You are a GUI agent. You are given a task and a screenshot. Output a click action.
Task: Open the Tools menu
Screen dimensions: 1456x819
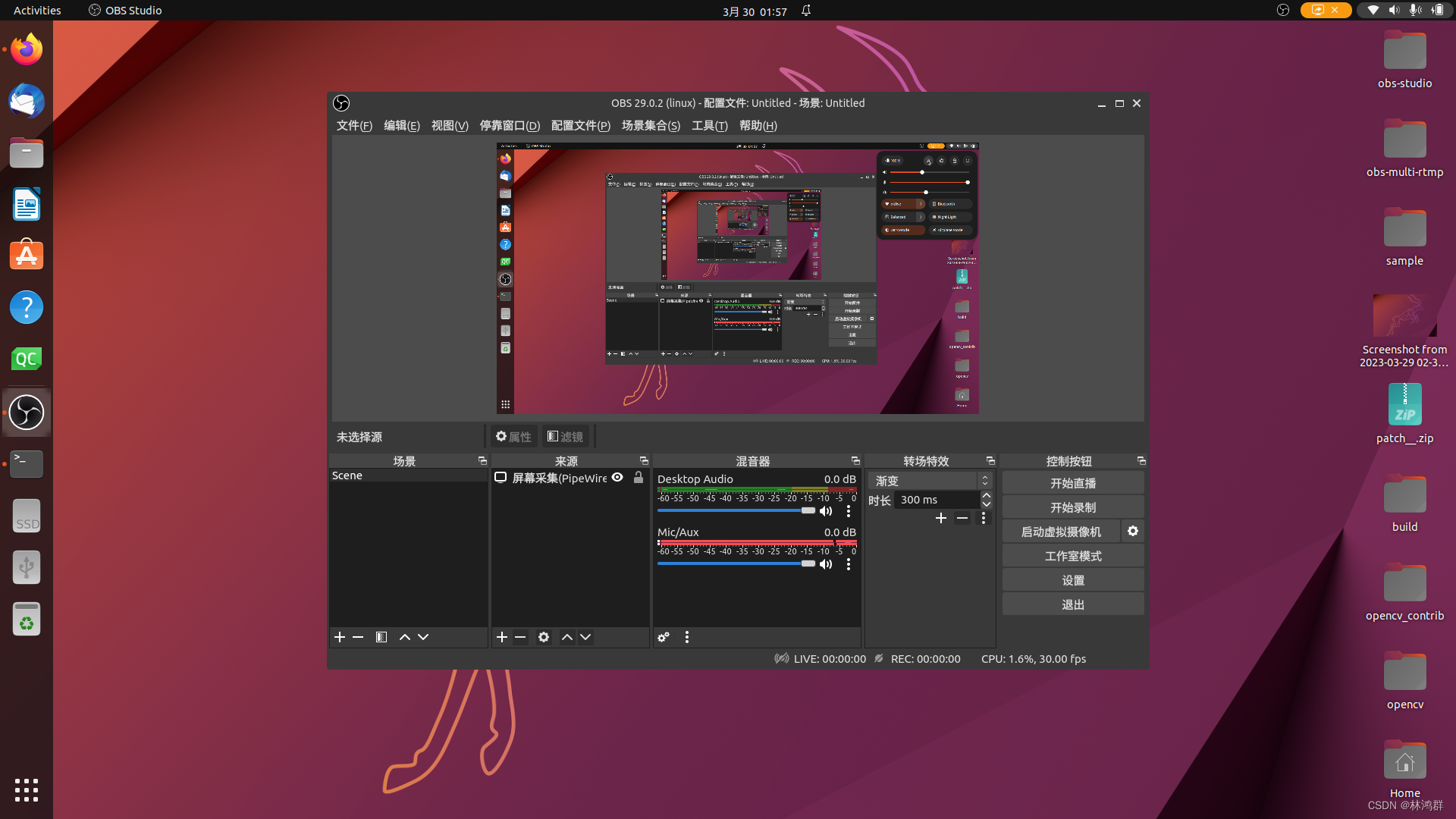pyautogui.click(x=710, y=126)
